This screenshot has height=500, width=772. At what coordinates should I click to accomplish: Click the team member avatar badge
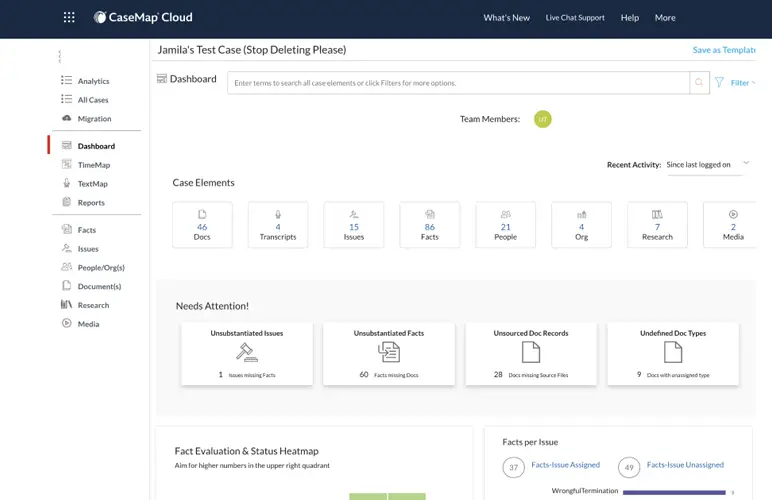click(x=543, y=119)
